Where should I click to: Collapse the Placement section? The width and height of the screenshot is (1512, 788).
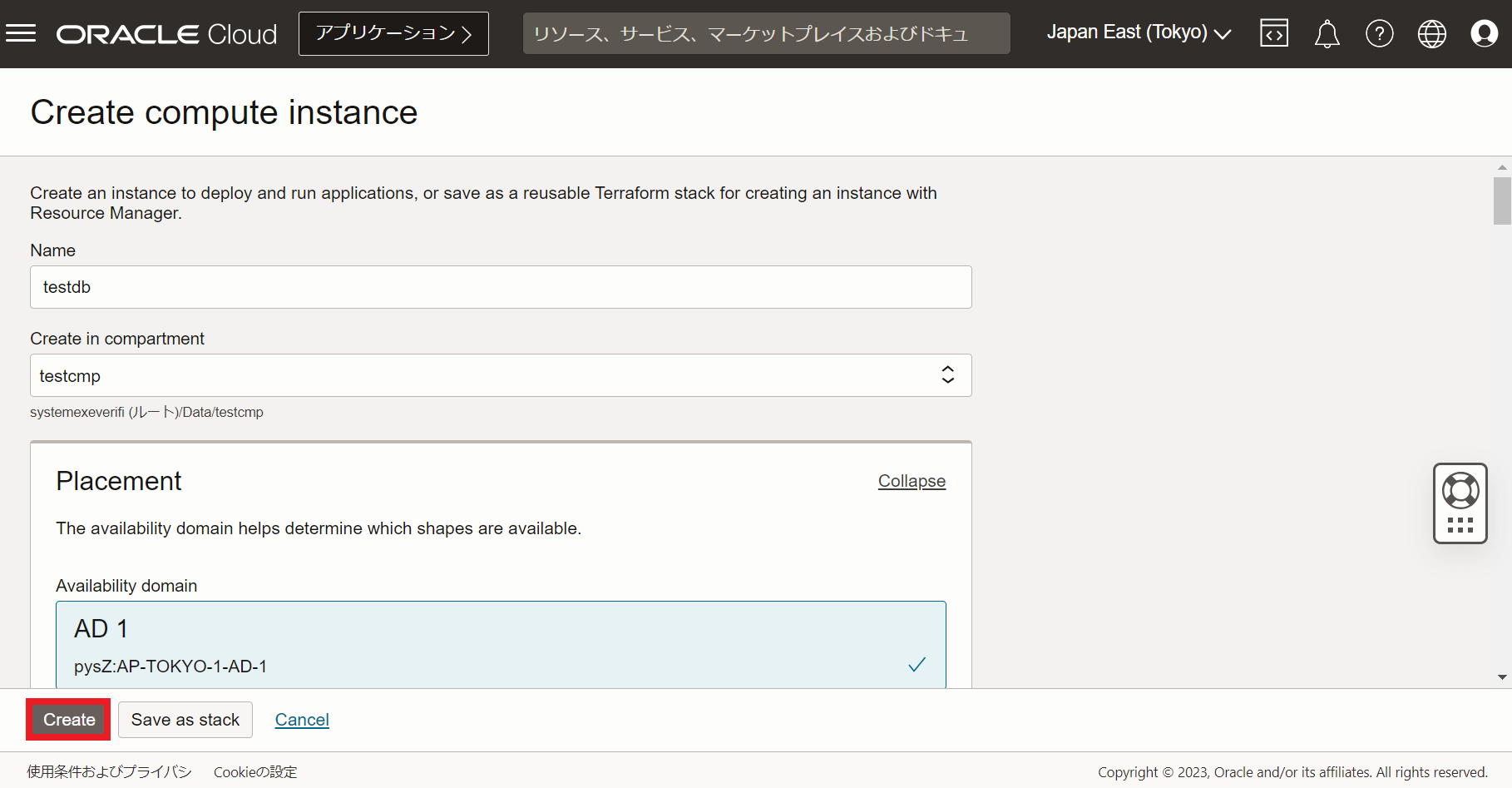[x=912, y=481]
